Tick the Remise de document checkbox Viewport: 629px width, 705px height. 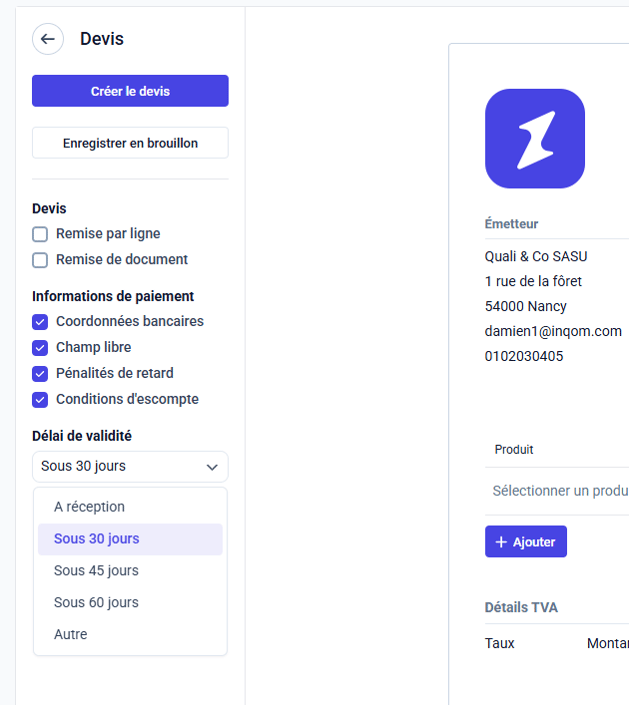tap(40, 260)
